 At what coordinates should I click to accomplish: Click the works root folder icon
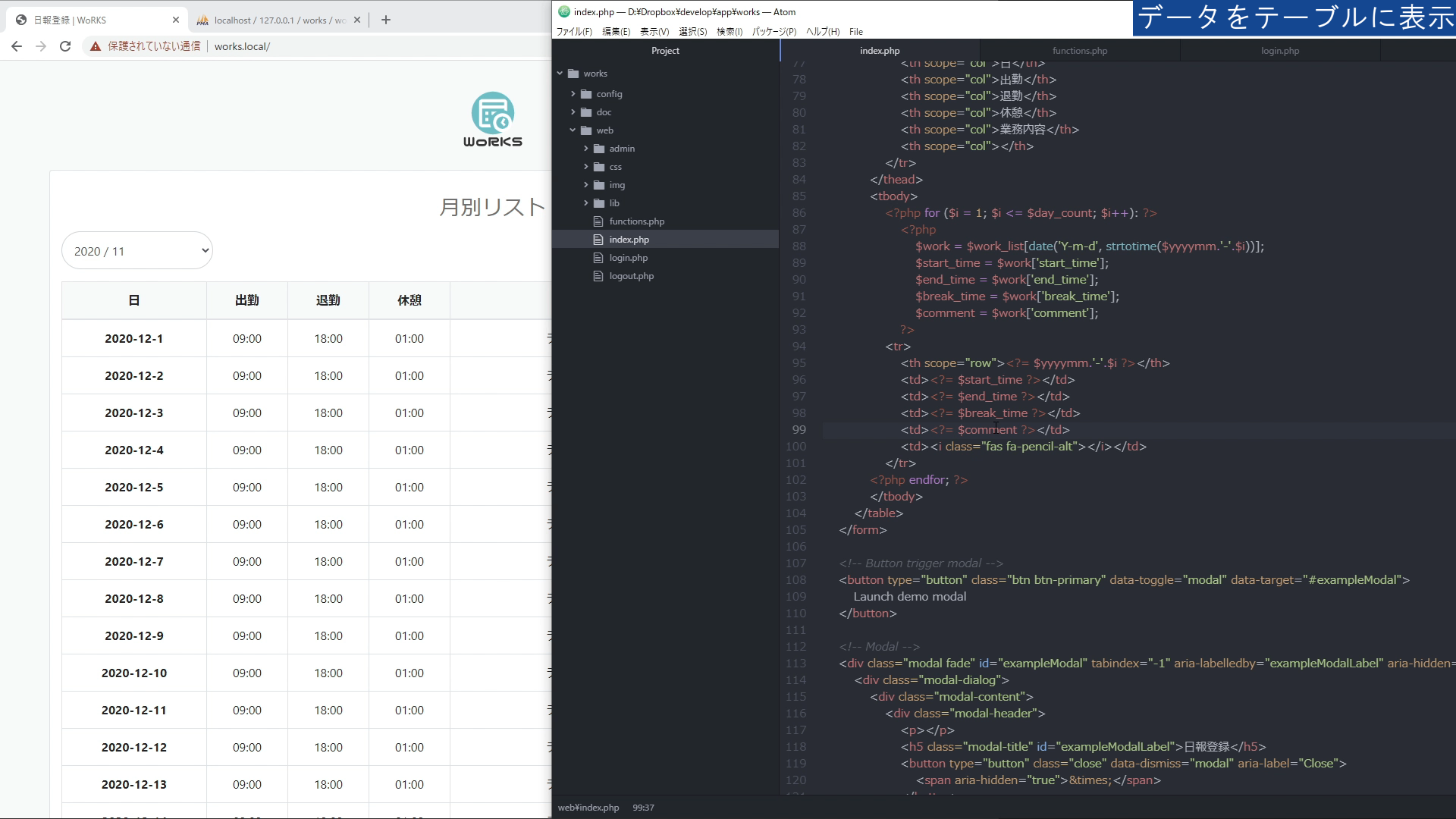pos(573,74)
